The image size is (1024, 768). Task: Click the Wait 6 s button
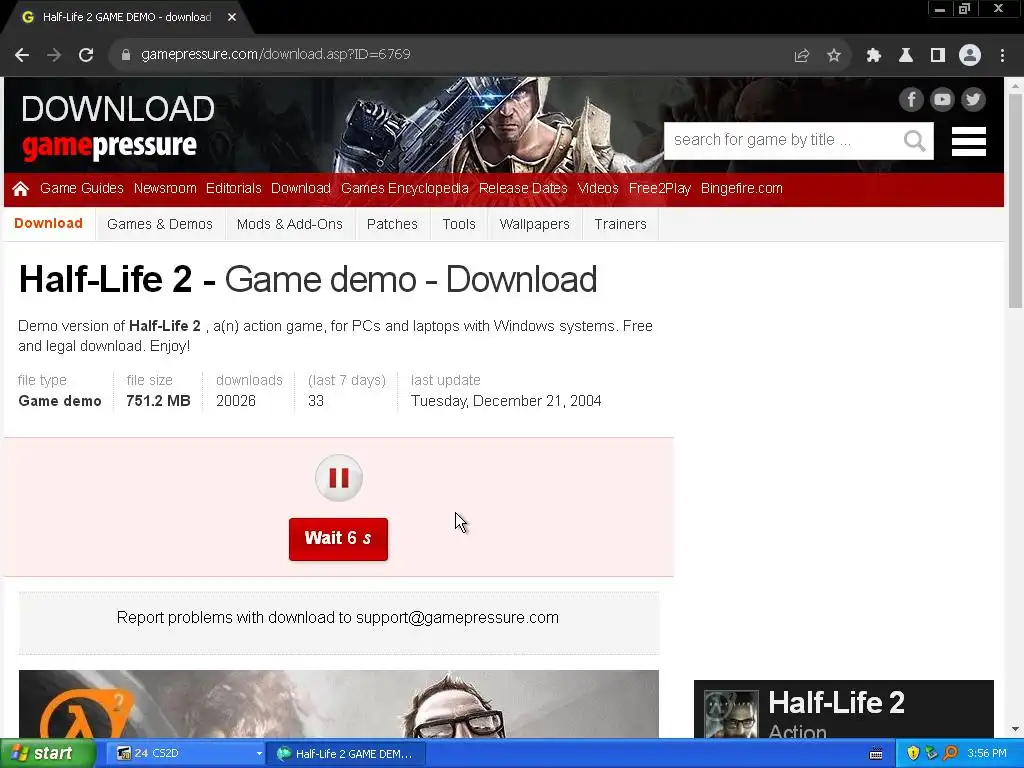point(338,539)
